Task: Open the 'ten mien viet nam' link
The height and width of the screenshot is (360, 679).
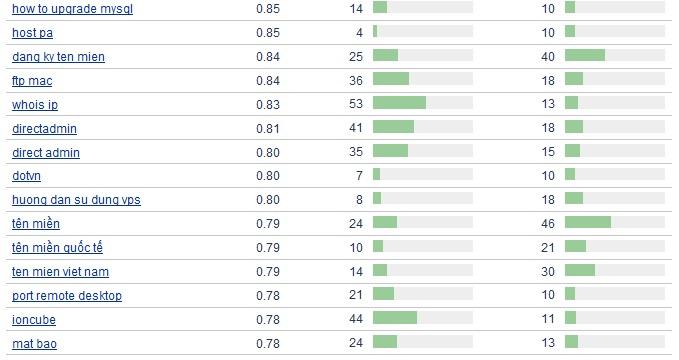Action: coord(61,272)
